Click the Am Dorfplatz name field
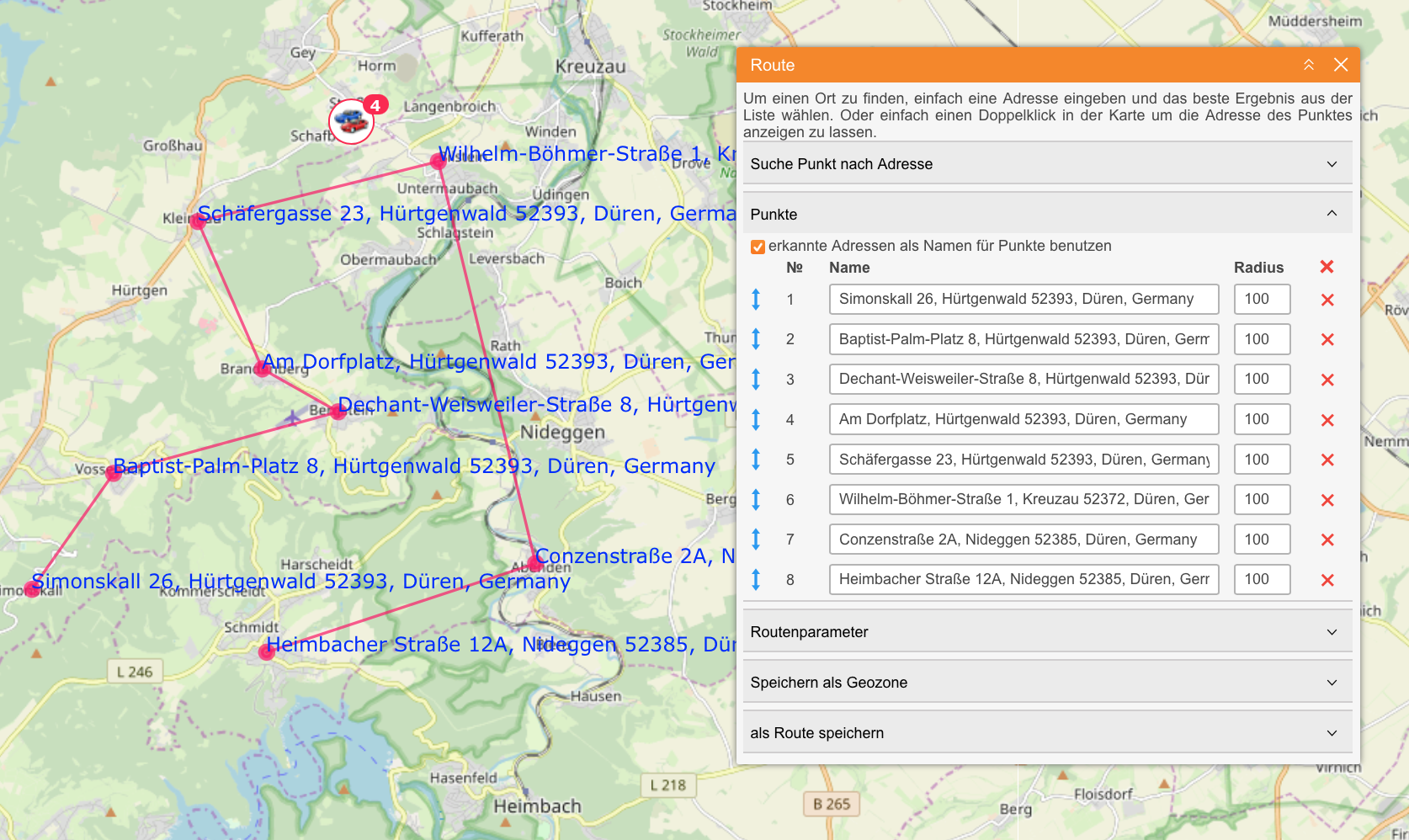 click(1023, 419)
